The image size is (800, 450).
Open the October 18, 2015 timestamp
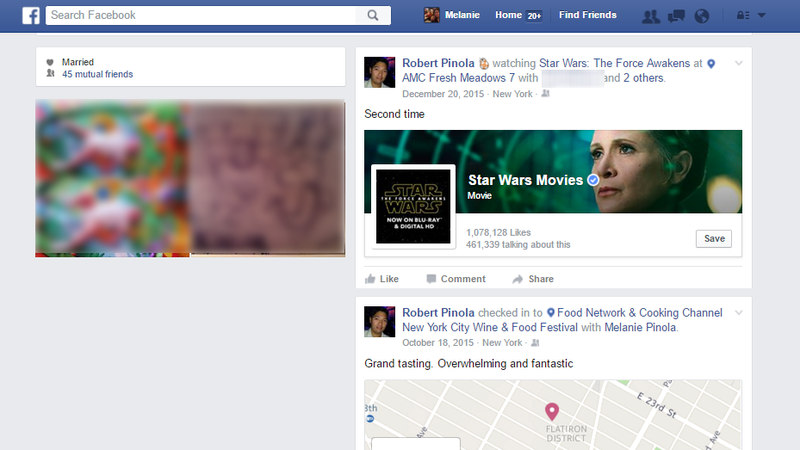[x=438, y=343]
